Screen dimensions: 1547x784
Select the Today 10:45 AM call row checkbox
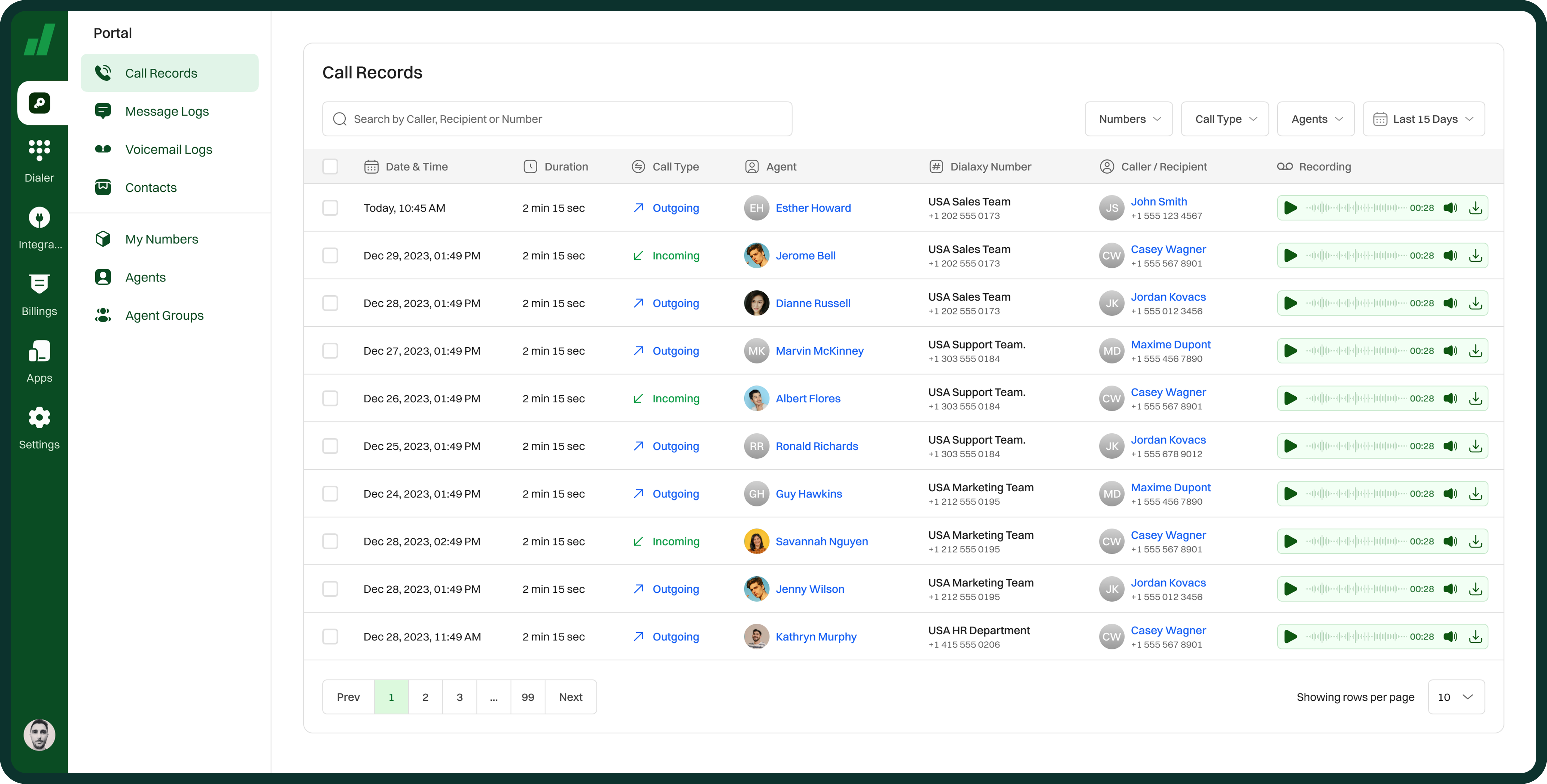point(330,208)
